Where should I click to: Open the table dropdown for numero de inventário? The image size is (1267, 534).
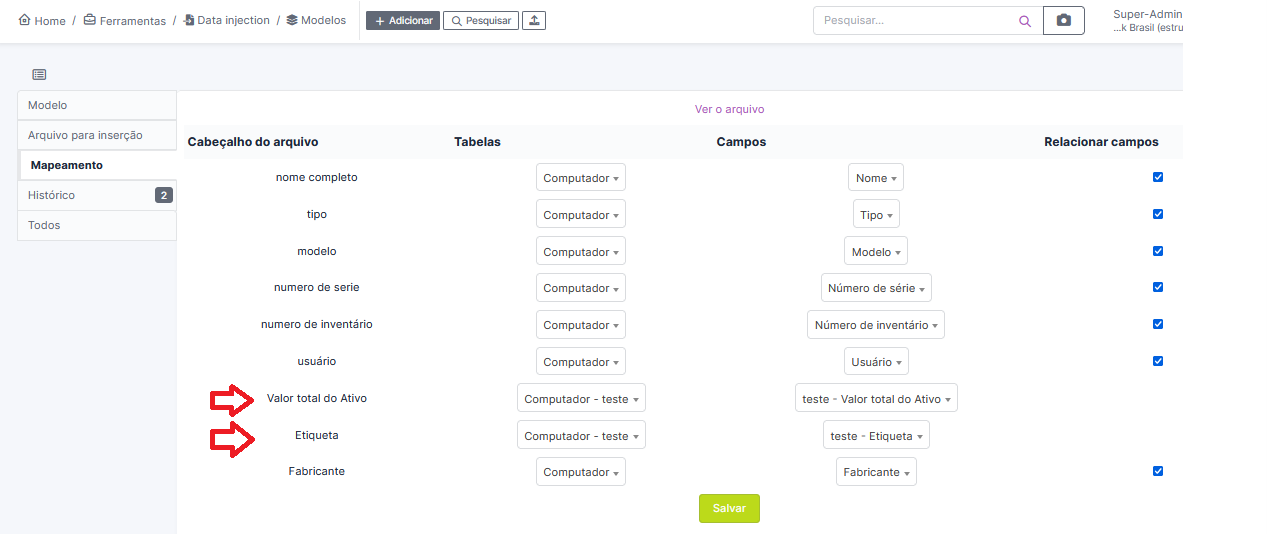(581, 325)
